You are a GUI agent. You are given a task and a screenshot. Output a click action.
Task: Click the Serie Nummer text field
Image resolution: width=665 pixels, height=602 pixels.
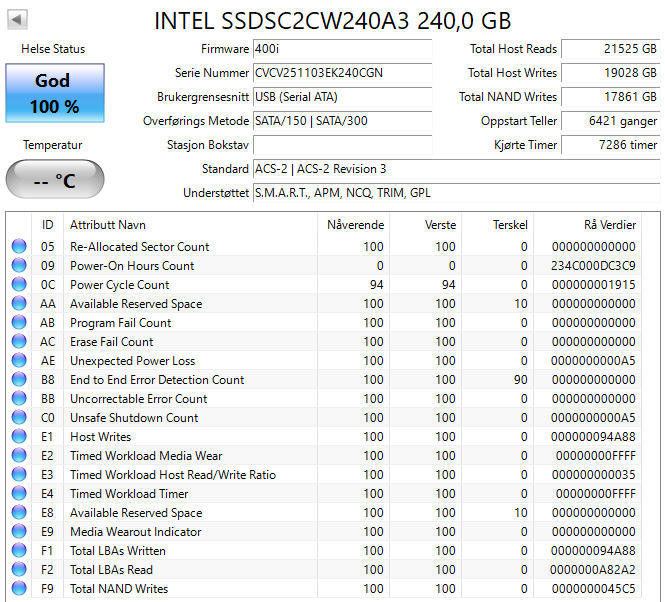pyautogui.click(x=342, y=73)
